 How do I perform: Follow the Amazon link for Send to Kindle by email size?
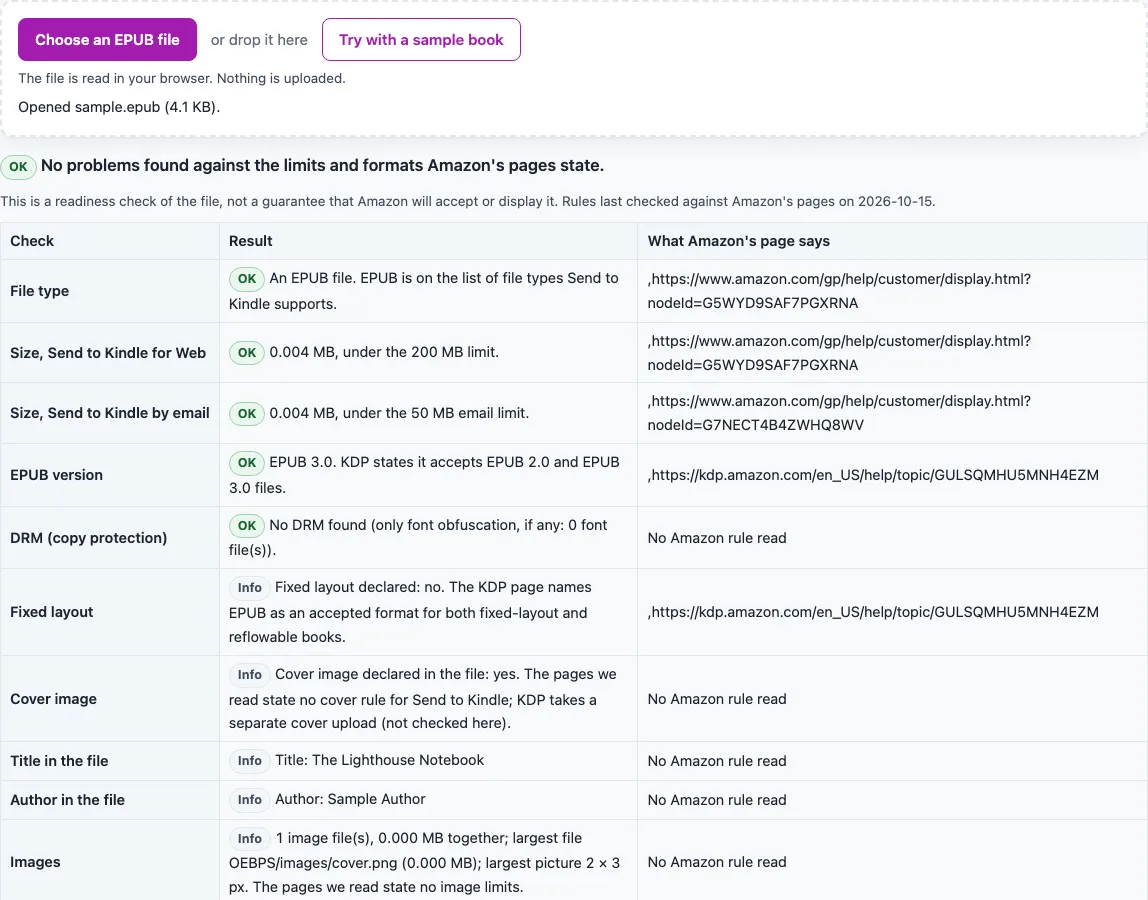(839, 413)
